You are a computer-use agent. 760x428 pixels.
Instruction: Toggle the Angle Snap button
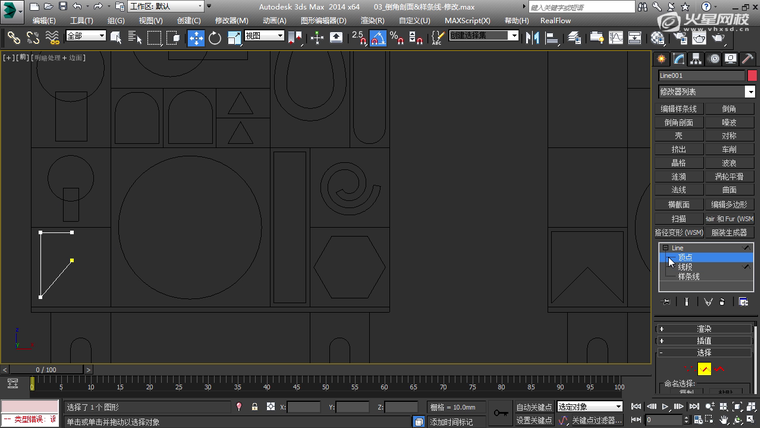[x=379, y=37]
